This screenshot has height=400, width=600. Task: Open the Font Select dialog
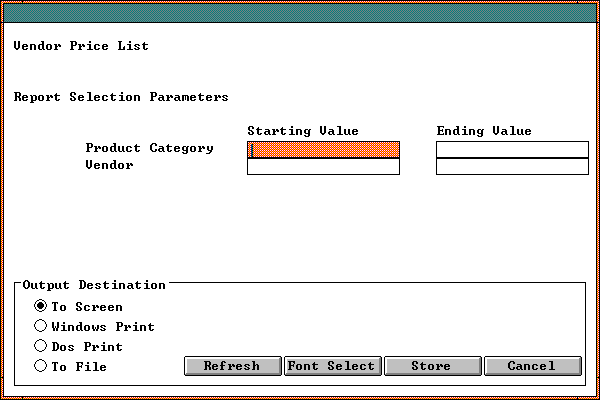[x=332, y=366]
